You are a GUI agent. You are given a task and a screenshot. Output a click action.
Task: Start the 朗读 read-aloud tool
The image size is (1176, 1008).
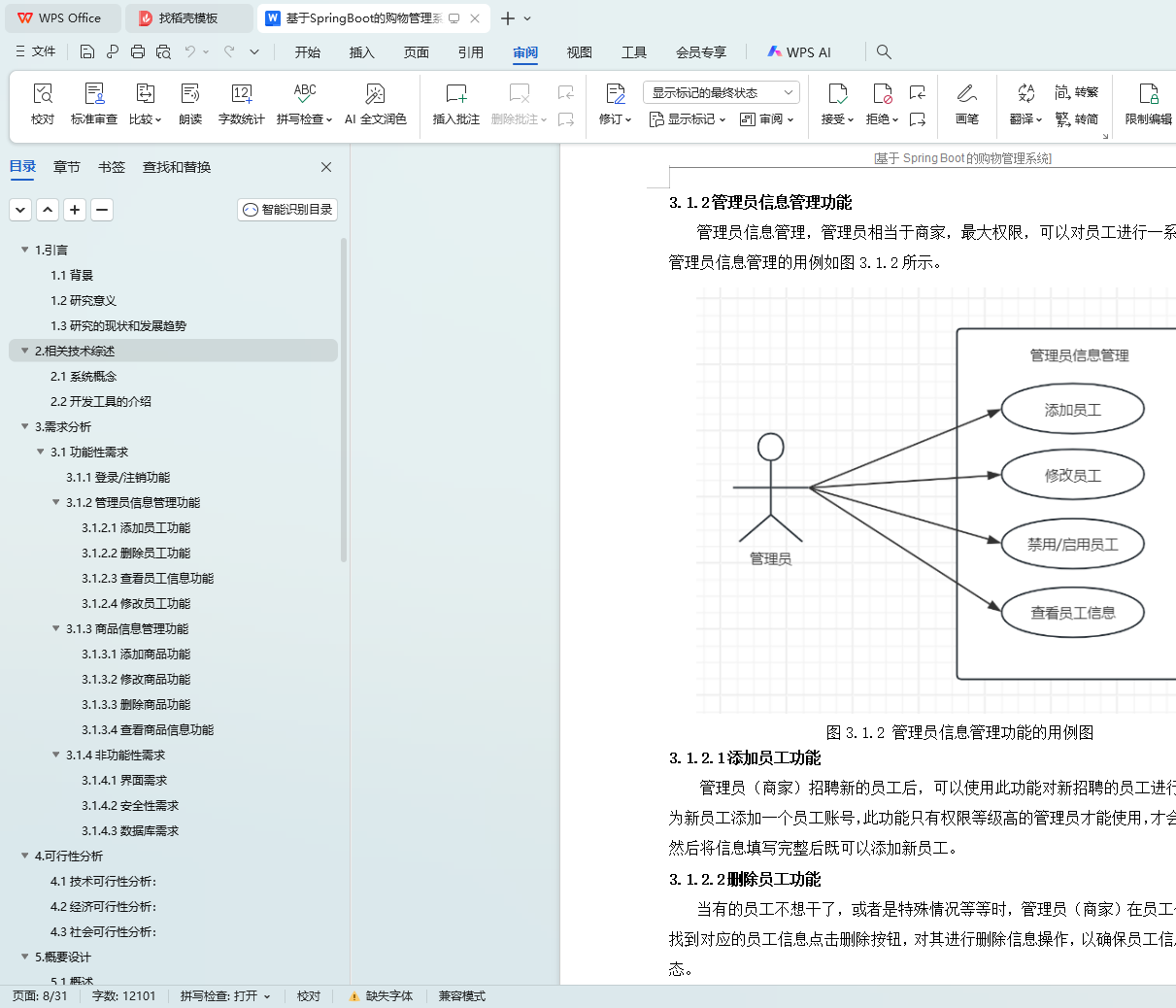tap(190, 104)
